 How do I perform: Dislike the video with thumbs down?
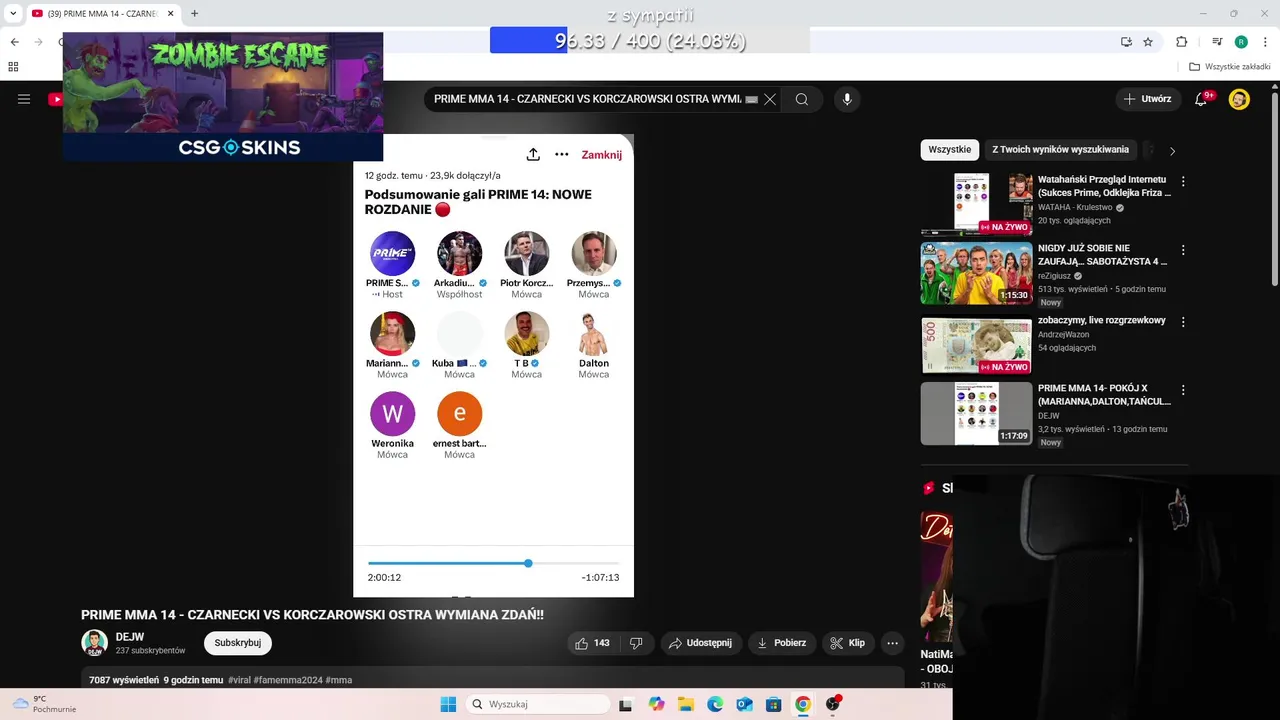click(637, 643)
